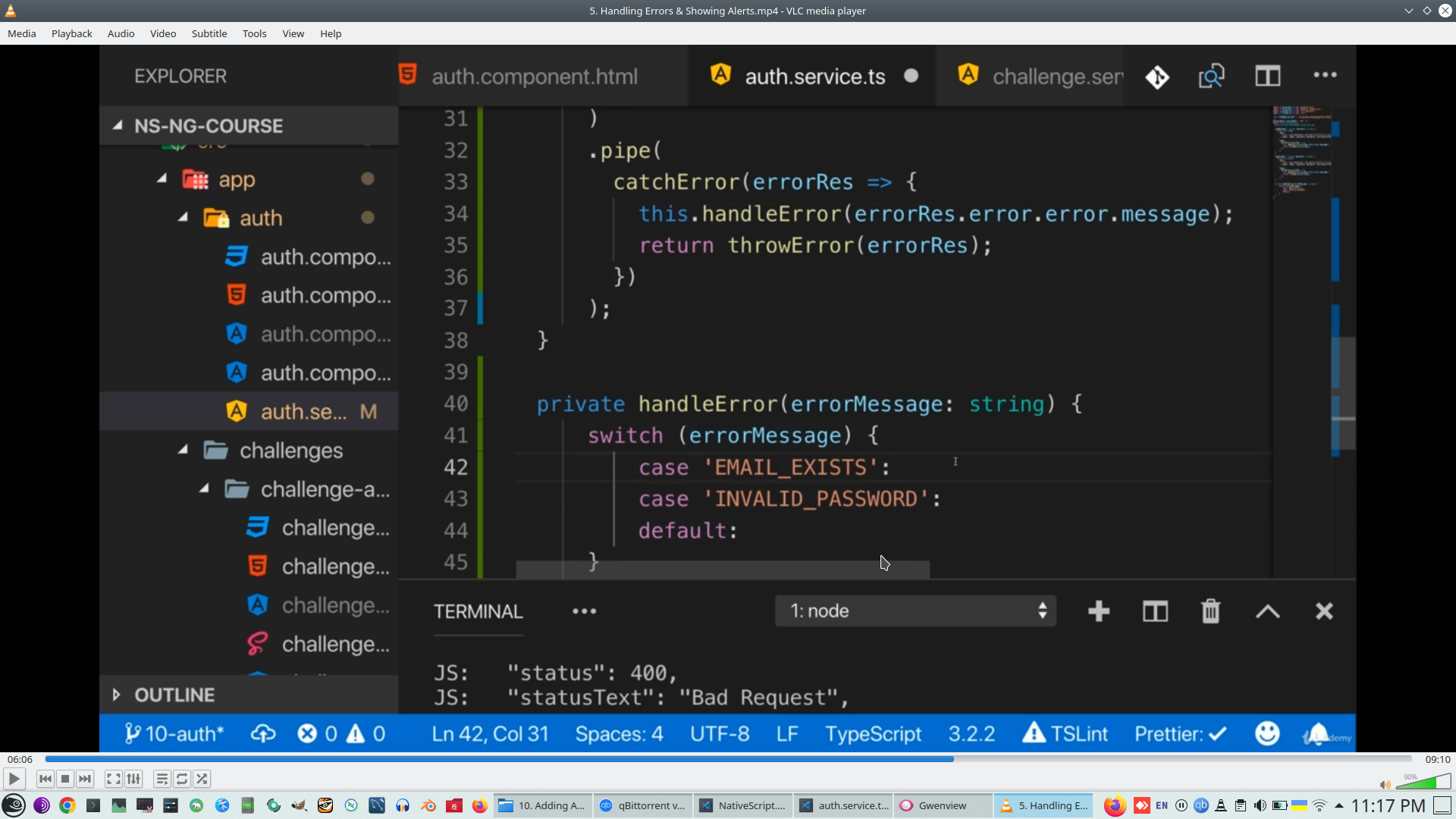Open the Subtitle menu

coord(209,33)
